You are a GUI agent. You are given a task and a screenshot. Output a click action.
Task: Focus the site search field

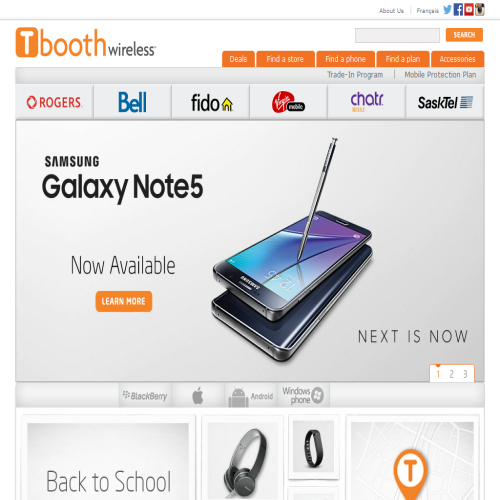[x=397, y=35]
